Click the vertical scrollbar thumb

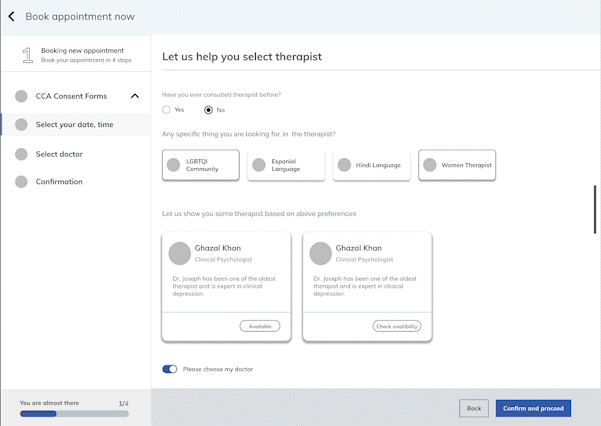pos(596,208)
